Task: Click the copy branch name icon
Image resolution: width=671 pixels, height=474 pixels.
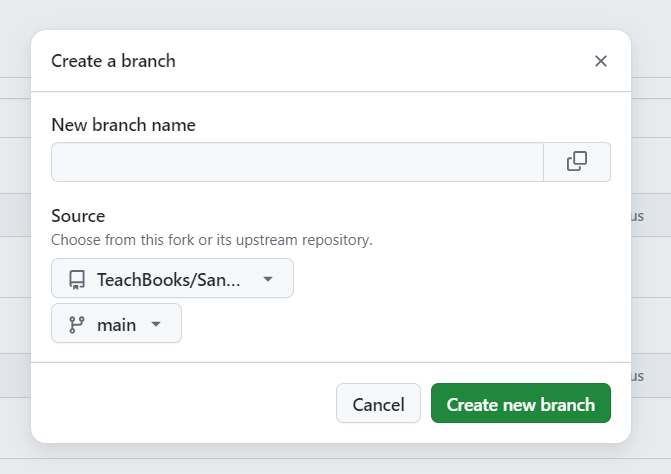Action: tap(577, 162)
